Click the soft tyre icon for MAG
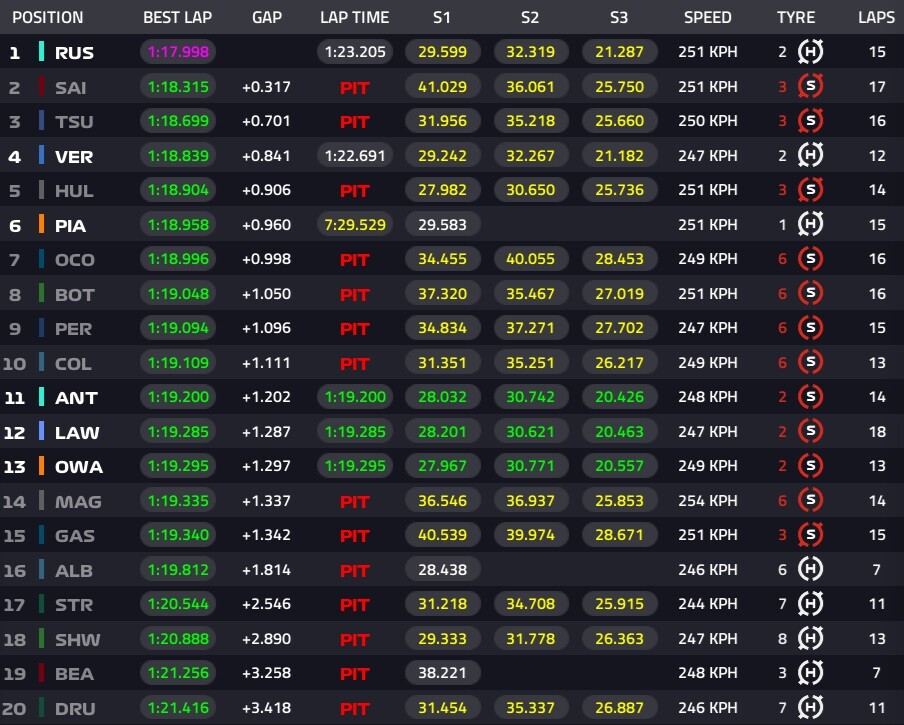 pyautogui.click(x=810, y=500)
